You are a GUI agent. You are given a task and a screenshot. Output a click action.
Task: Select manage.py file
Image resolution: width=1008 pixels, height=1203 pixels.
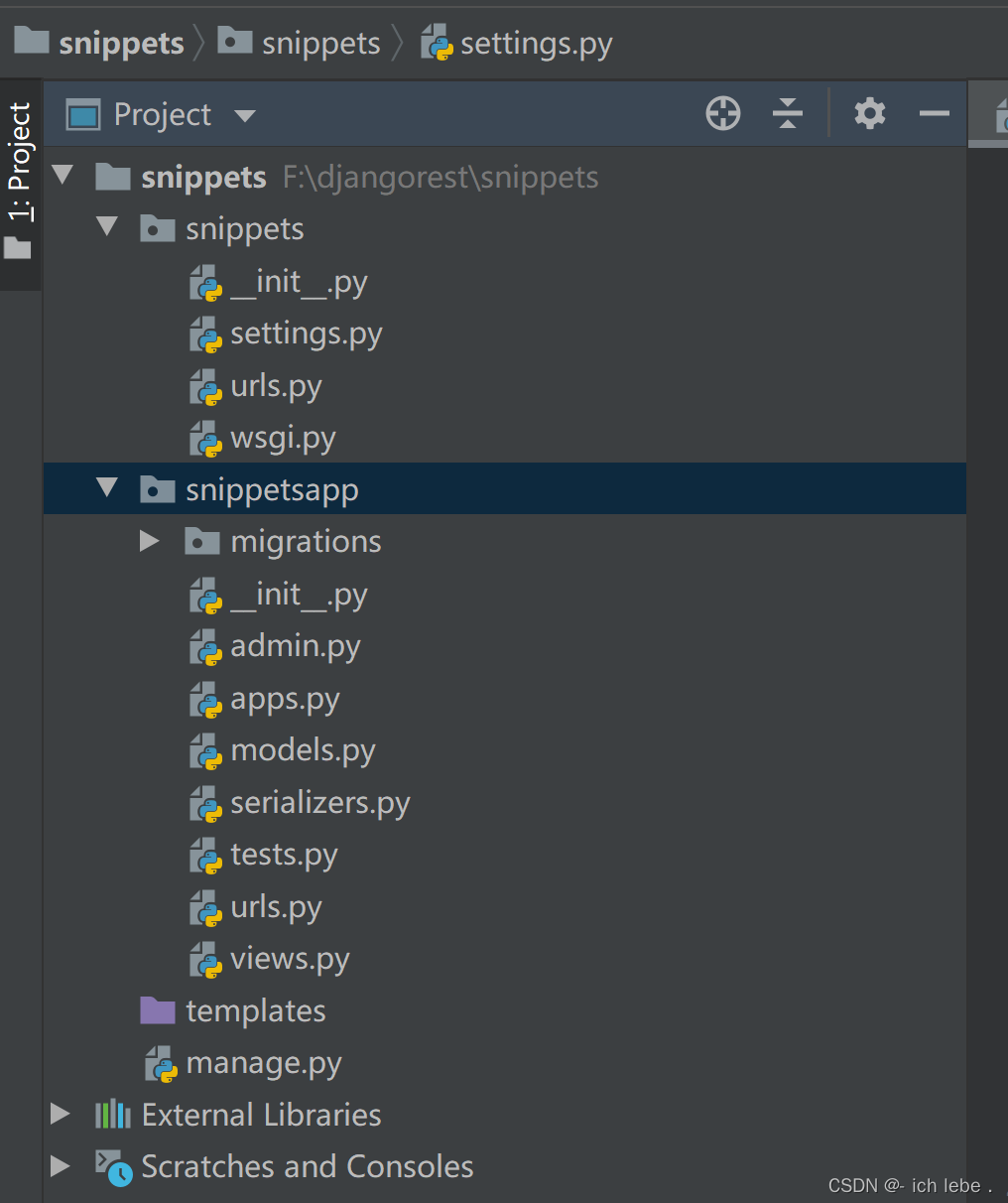[505, 1063]
